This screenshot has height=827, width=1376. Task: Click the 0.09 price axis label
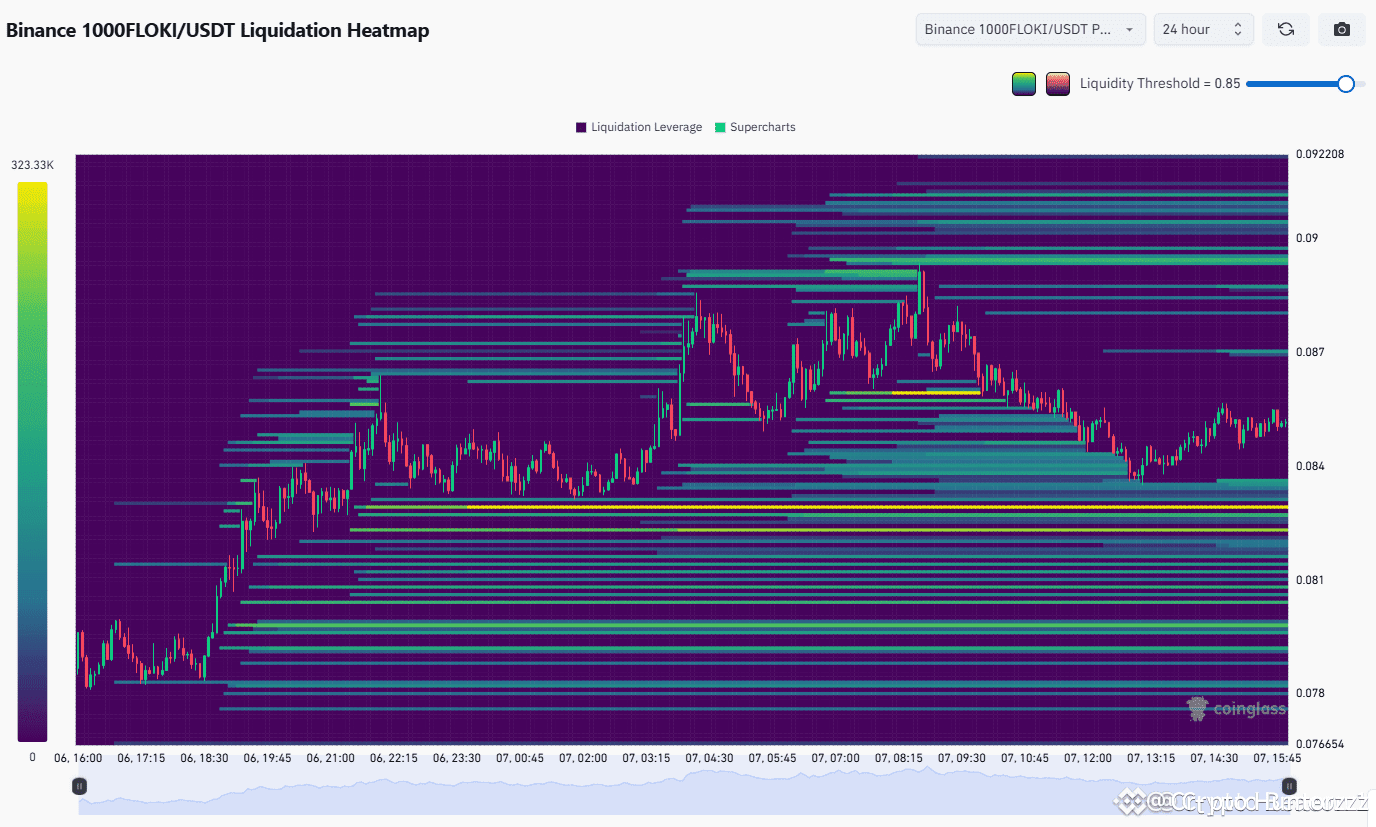1307,238
